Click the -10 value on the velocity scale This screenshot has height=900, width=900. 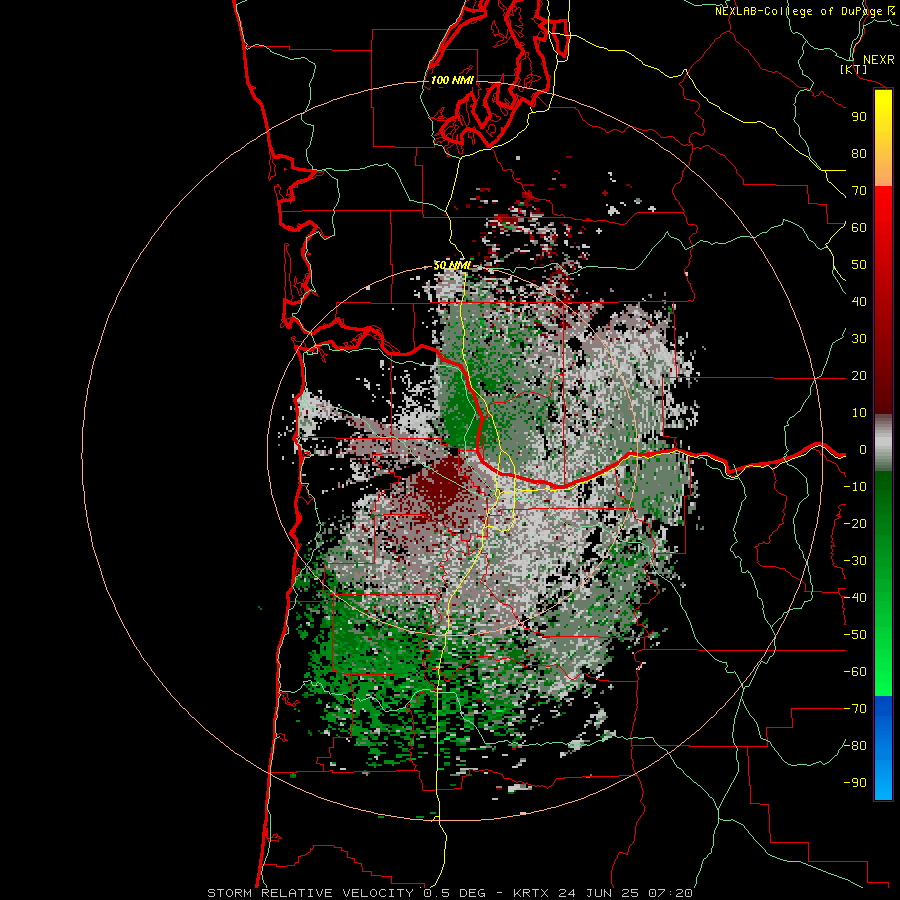855,487
